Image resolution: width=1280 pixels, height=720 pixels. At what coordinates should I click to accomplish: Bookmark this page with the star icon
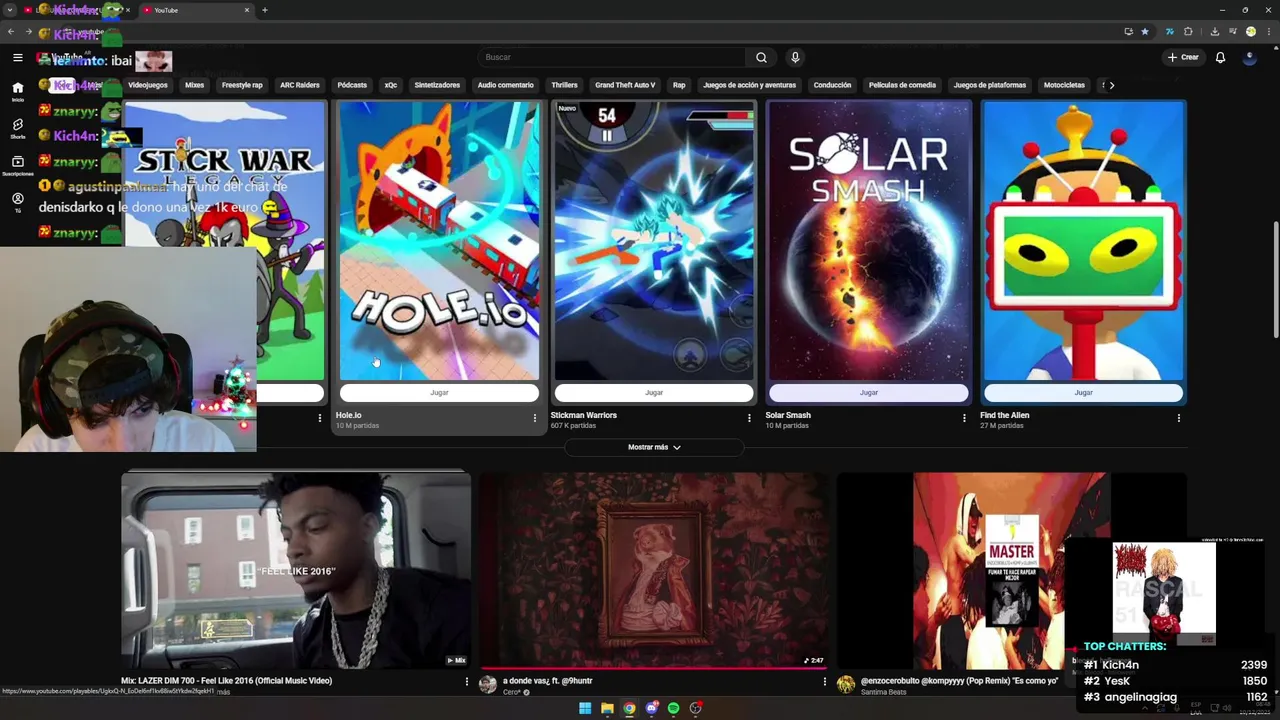point(1145,31)
